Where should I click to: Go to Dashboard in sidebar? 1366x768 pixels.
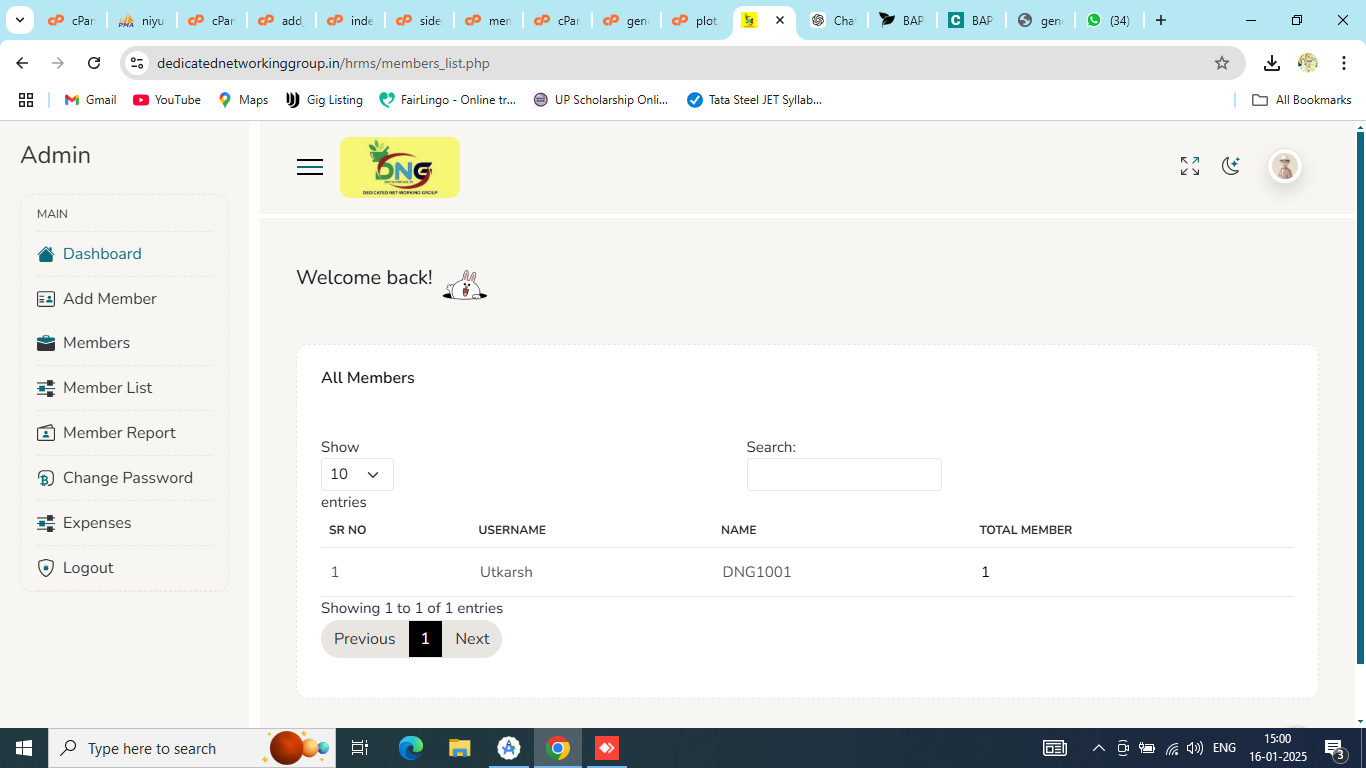point(102,254)
